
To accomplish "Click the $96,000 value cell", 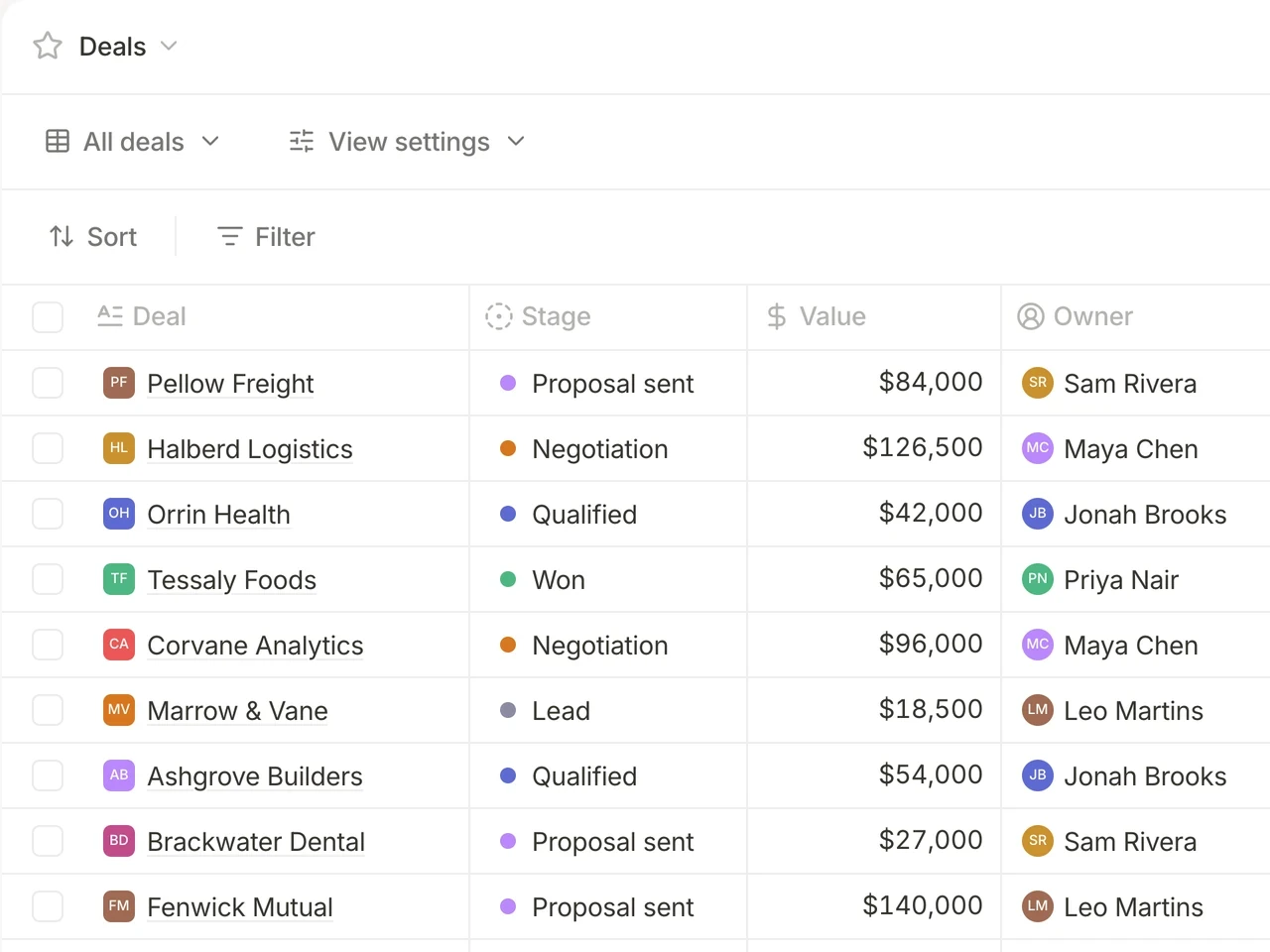I will click(x=874, y=645).
